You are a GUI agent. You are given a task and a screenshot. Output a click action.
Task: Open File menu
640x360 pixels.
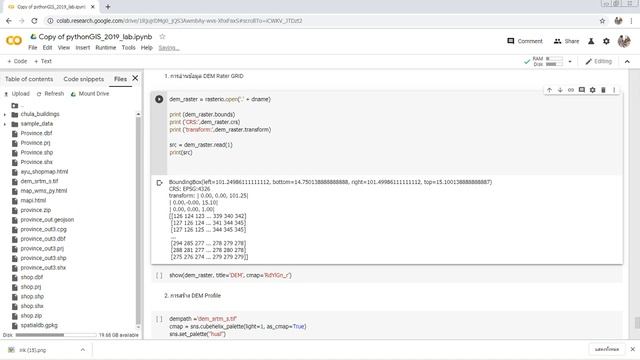click(x=33, y=48)
